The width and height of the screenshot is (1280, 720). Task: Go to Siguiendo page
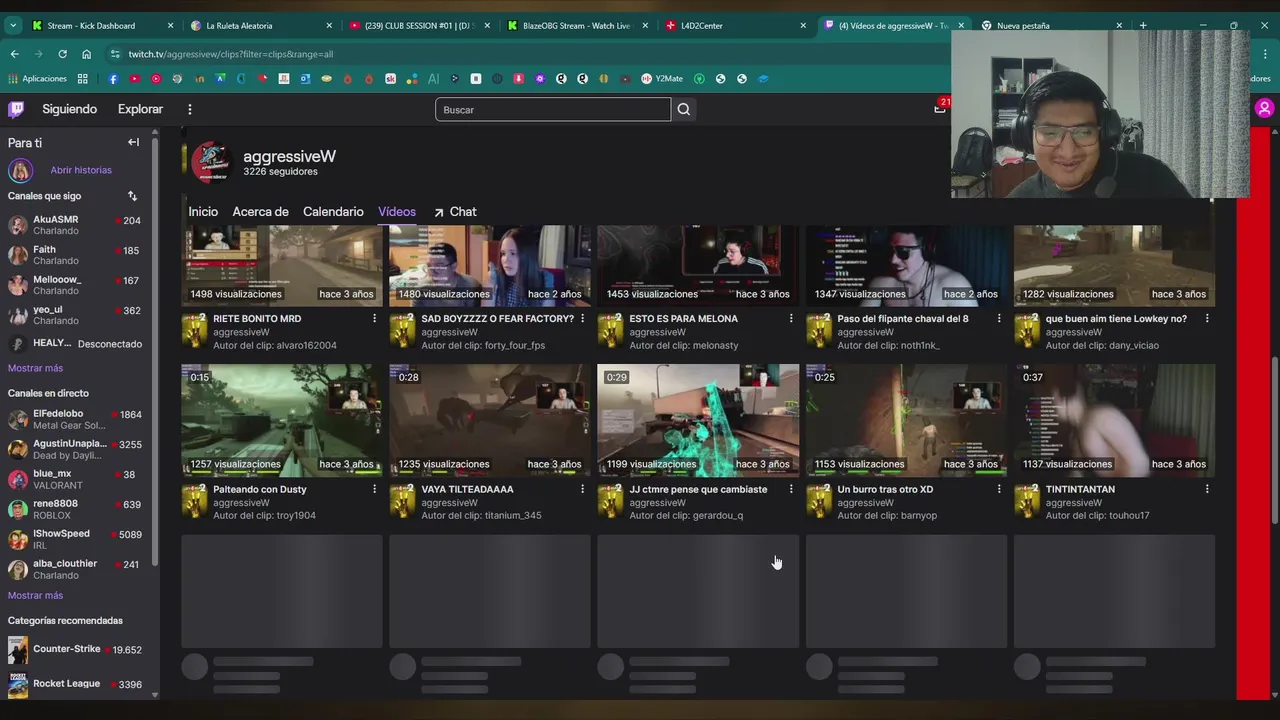point(69,109)
